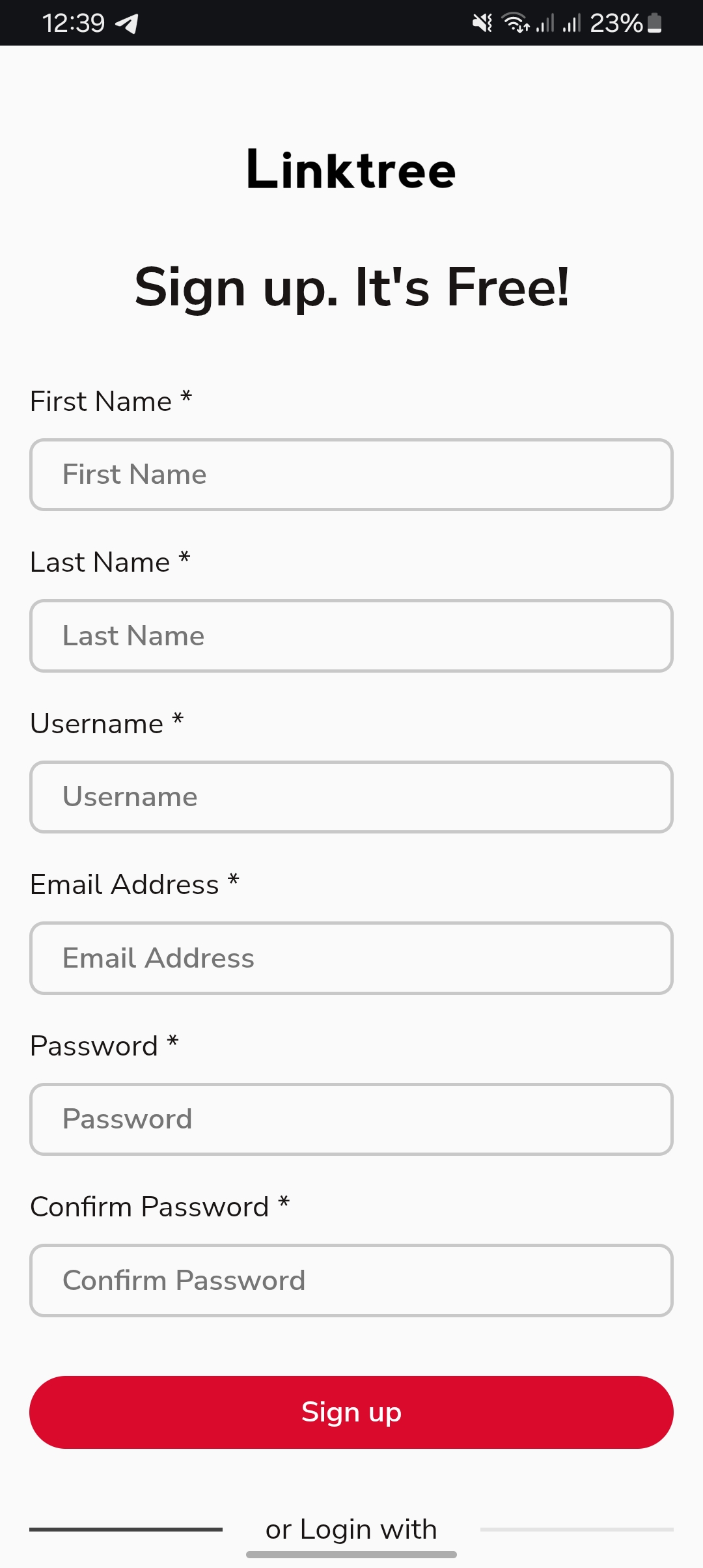Click the 'or Login with' text

tap(351, 1528)
